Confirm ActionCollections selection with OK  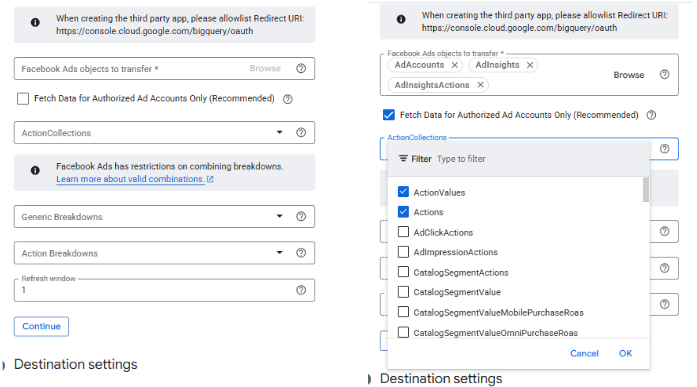(625, 353)
